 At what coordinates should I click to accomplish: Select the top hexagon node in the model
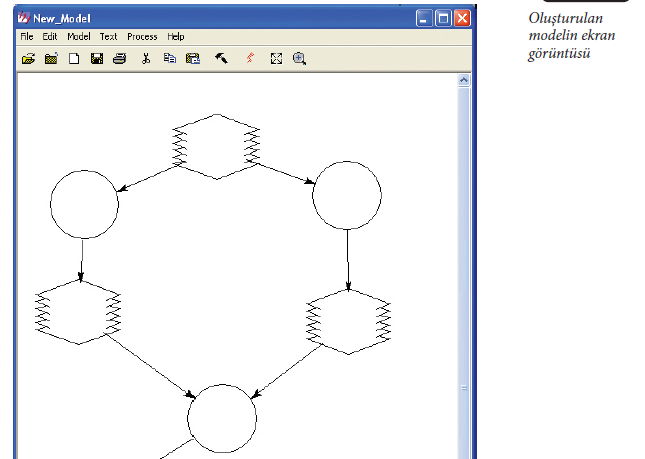pyautogui.click(x=217, y=146)
